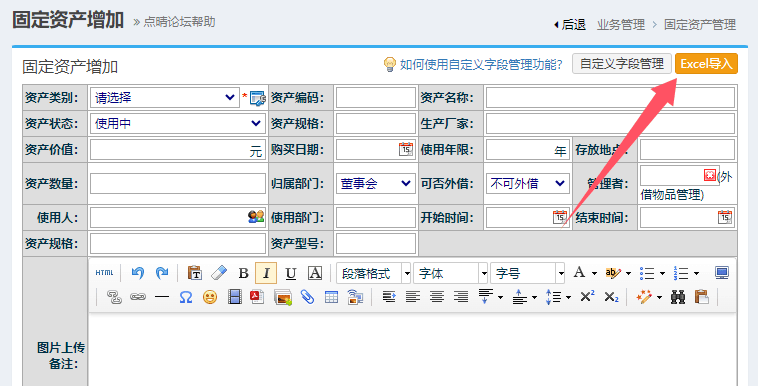The height and width of the screenshot is (386, 758).
Task: Align text center
Action: click(x=437, y=297)
